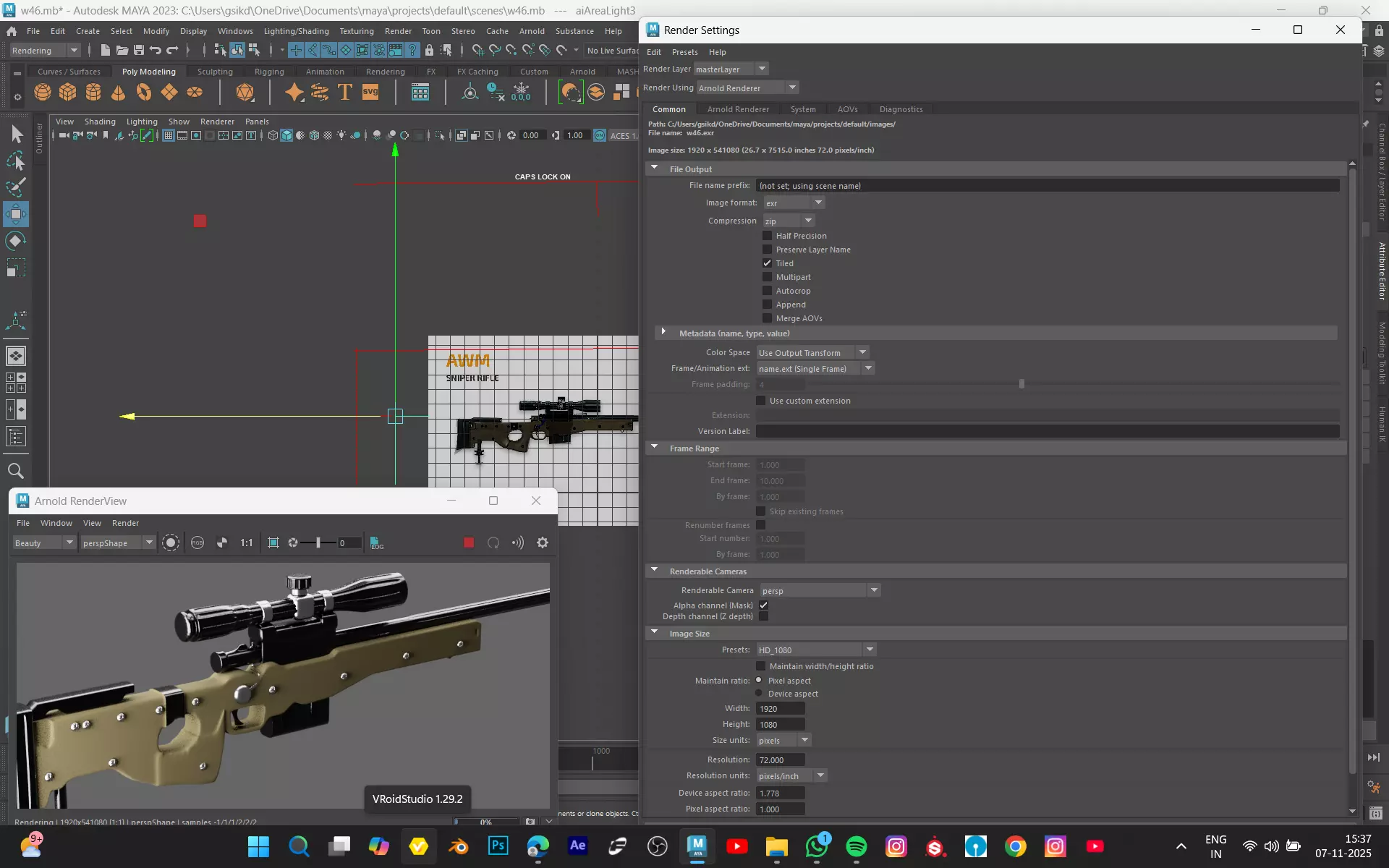Open After Effects from the taskbar

[578, 846]
